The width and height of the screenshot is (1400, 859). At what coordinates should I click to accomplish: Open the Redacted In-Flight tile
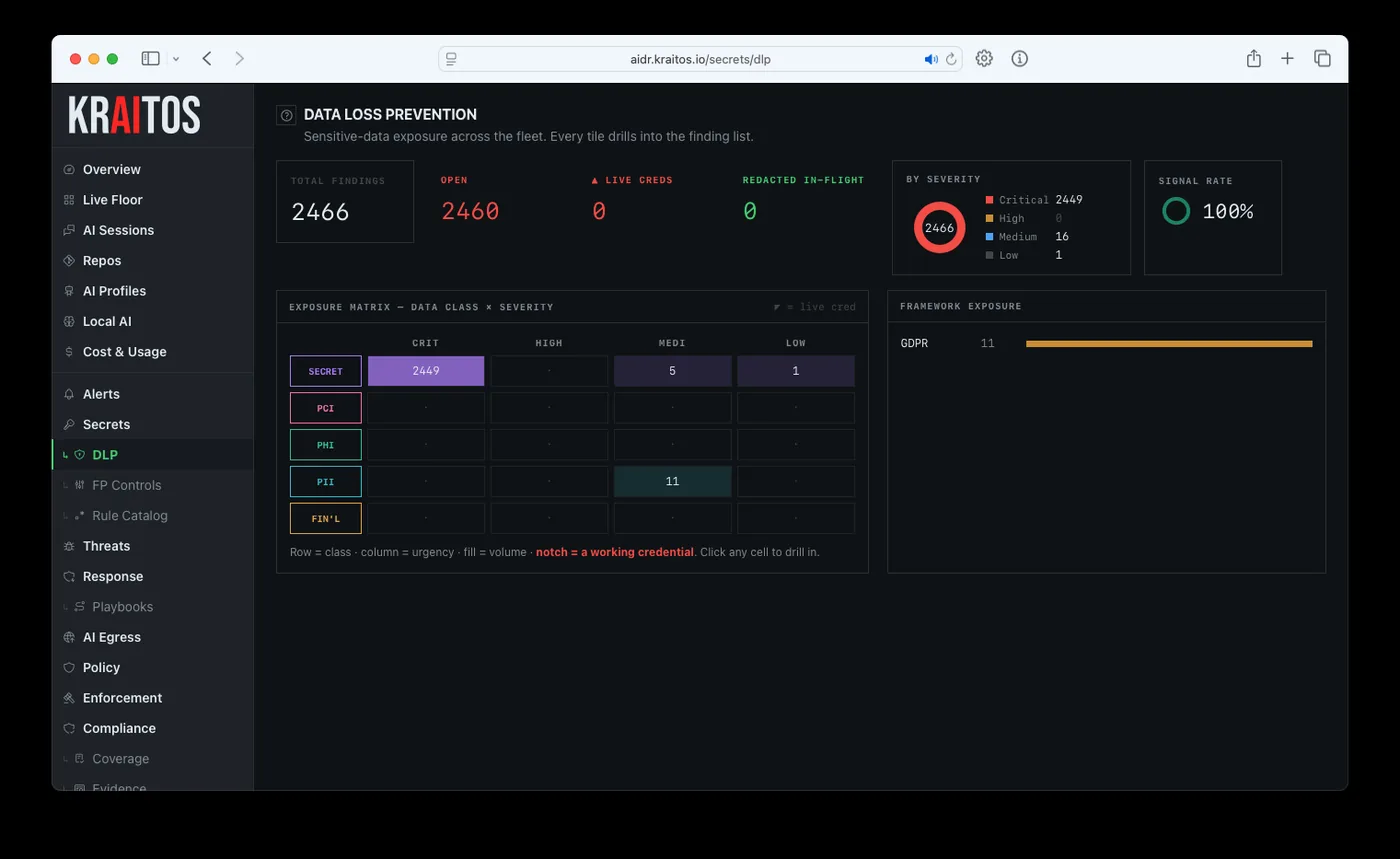(x=803, y=201)
